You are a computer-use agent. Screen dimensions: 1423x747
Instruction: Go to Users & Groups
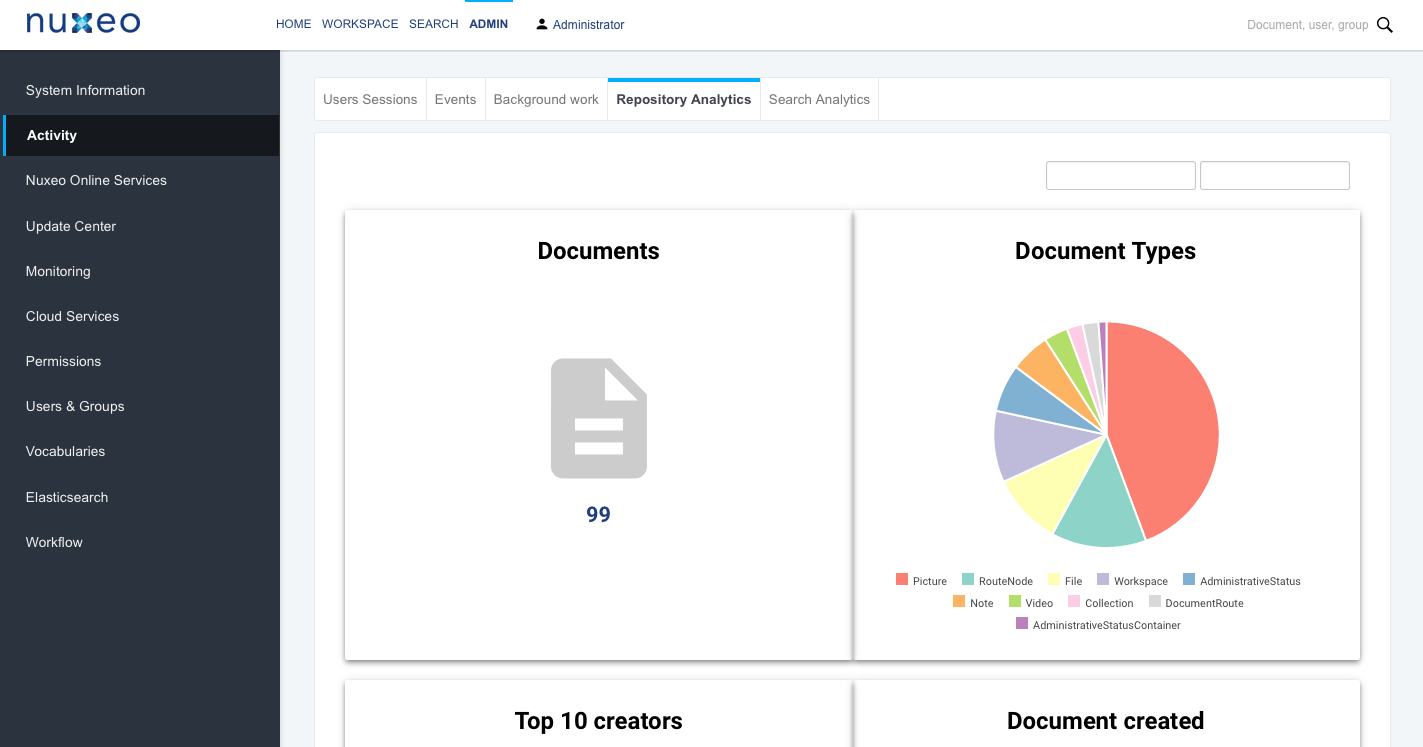tap(140, 406)
